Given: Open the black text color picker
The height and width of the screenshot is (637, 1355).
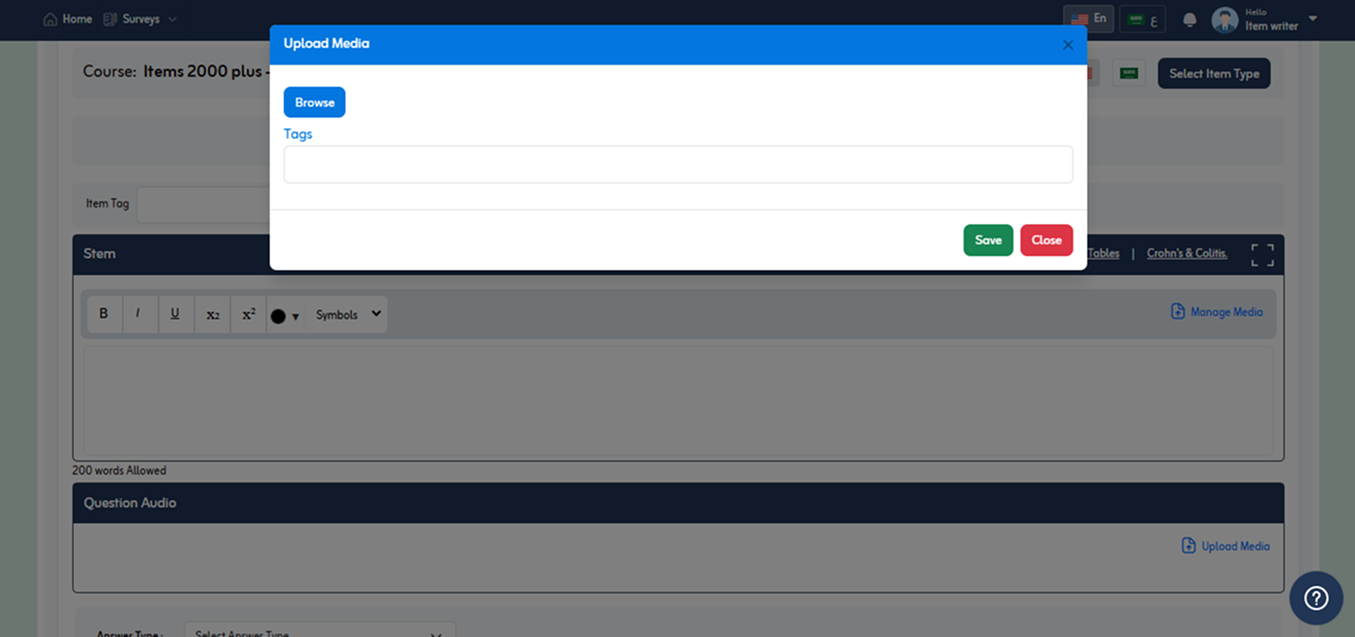Looking at the screenshot, I should coord(284,315).
